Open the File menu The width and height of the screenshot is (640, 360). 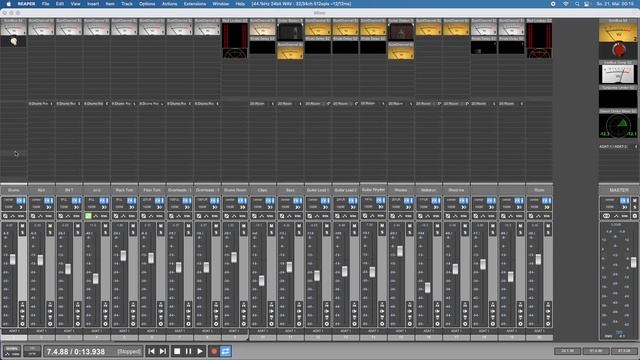click(45, 4)
